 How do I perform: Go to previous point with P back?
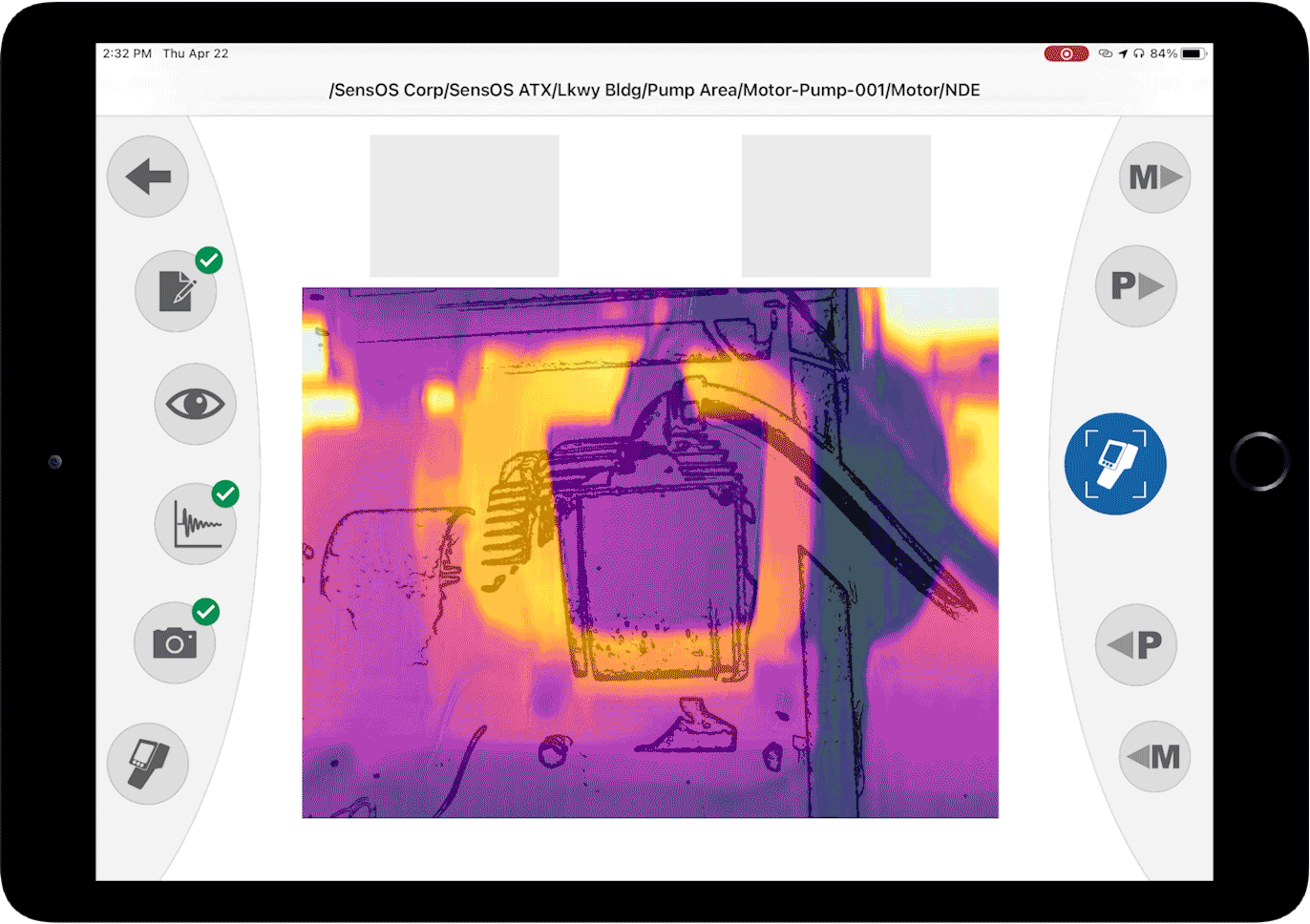[1135, 644]
